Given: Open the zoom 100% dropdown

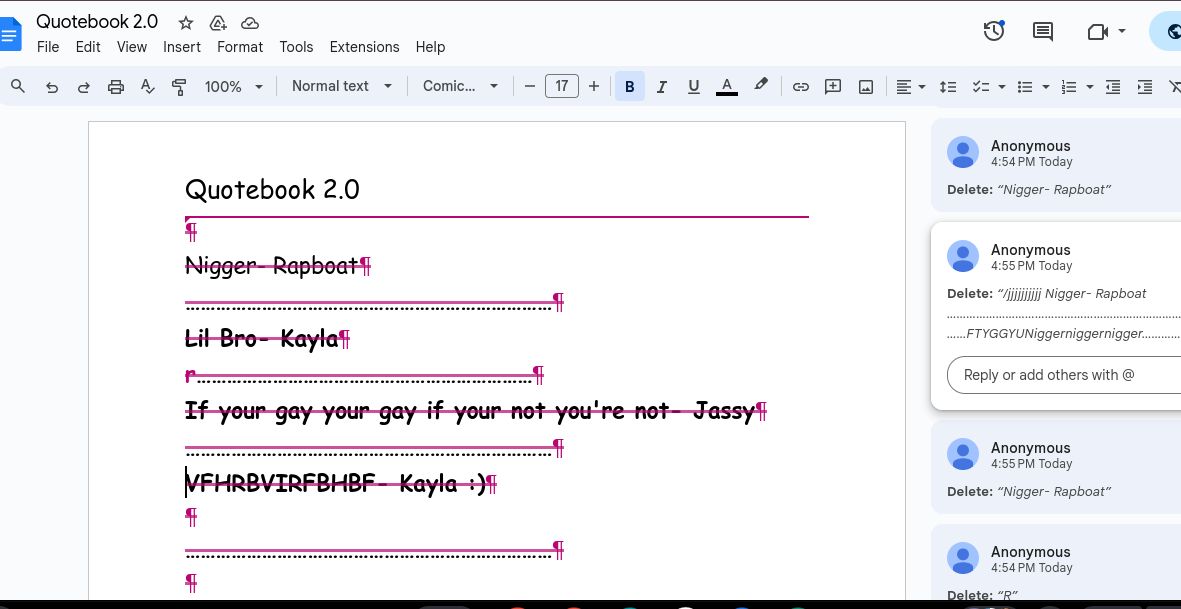Looking at the screenshot, I should [233, 87].
